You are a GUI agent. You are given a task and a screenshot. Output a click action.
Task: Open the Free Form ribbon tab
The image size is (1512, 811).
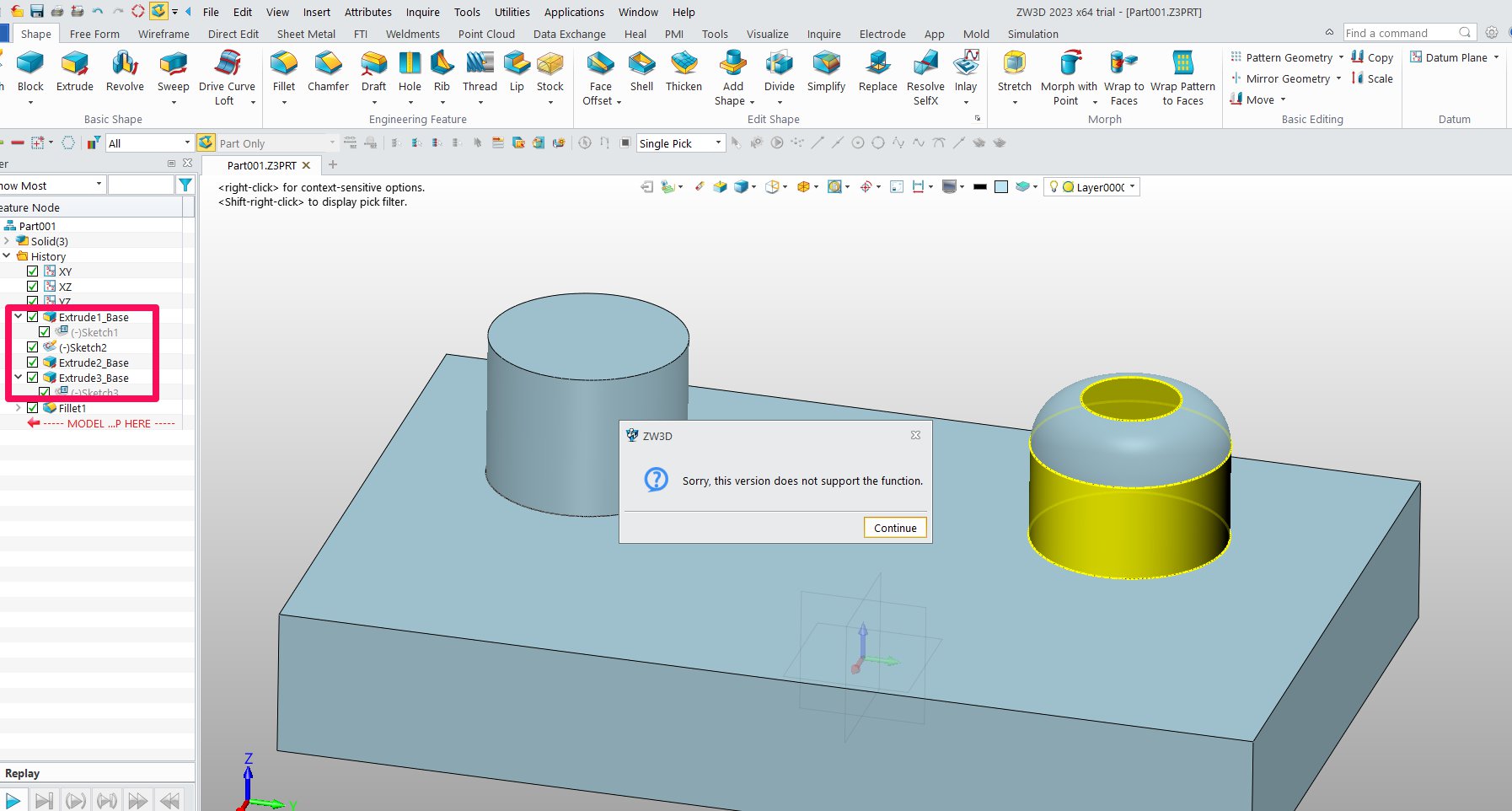click(x=94, y=34)
